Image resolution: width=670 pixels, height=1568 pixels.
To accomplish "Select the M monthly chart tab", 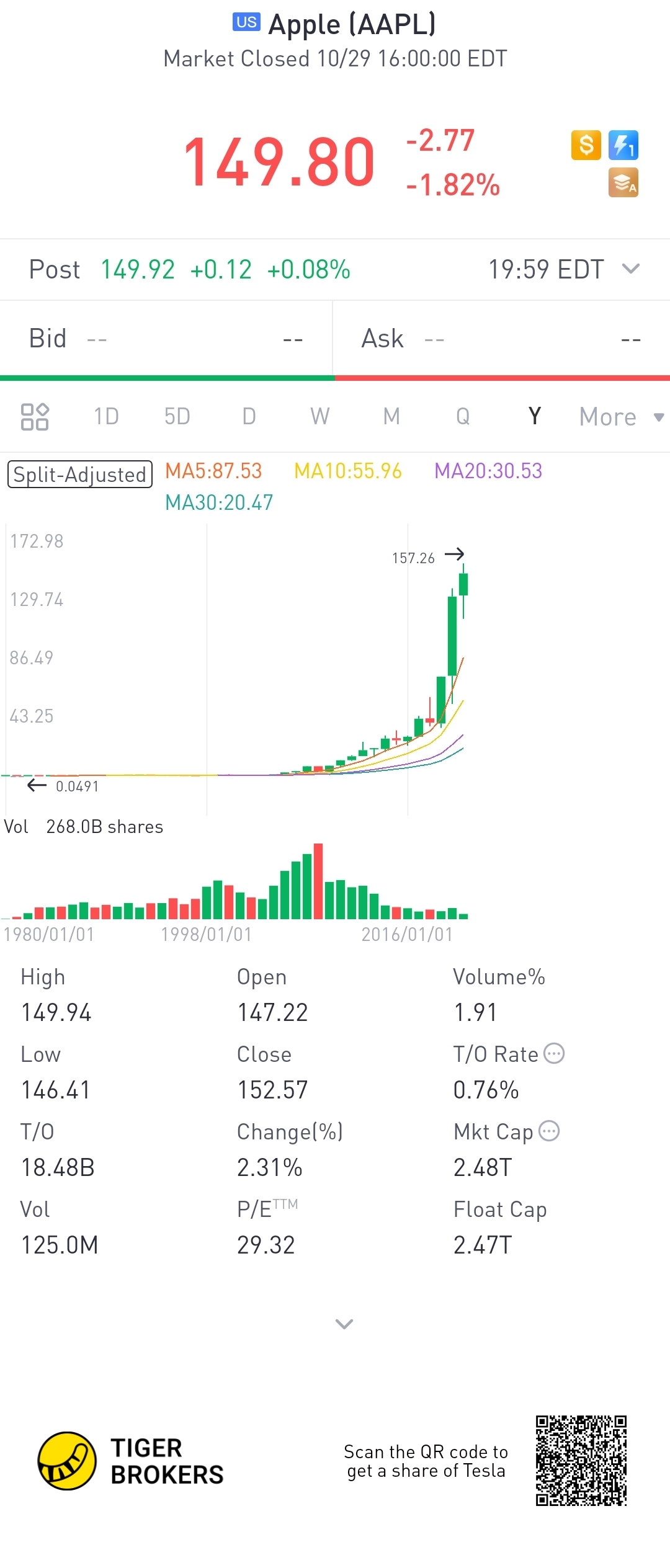I will (x=391, y=416).
